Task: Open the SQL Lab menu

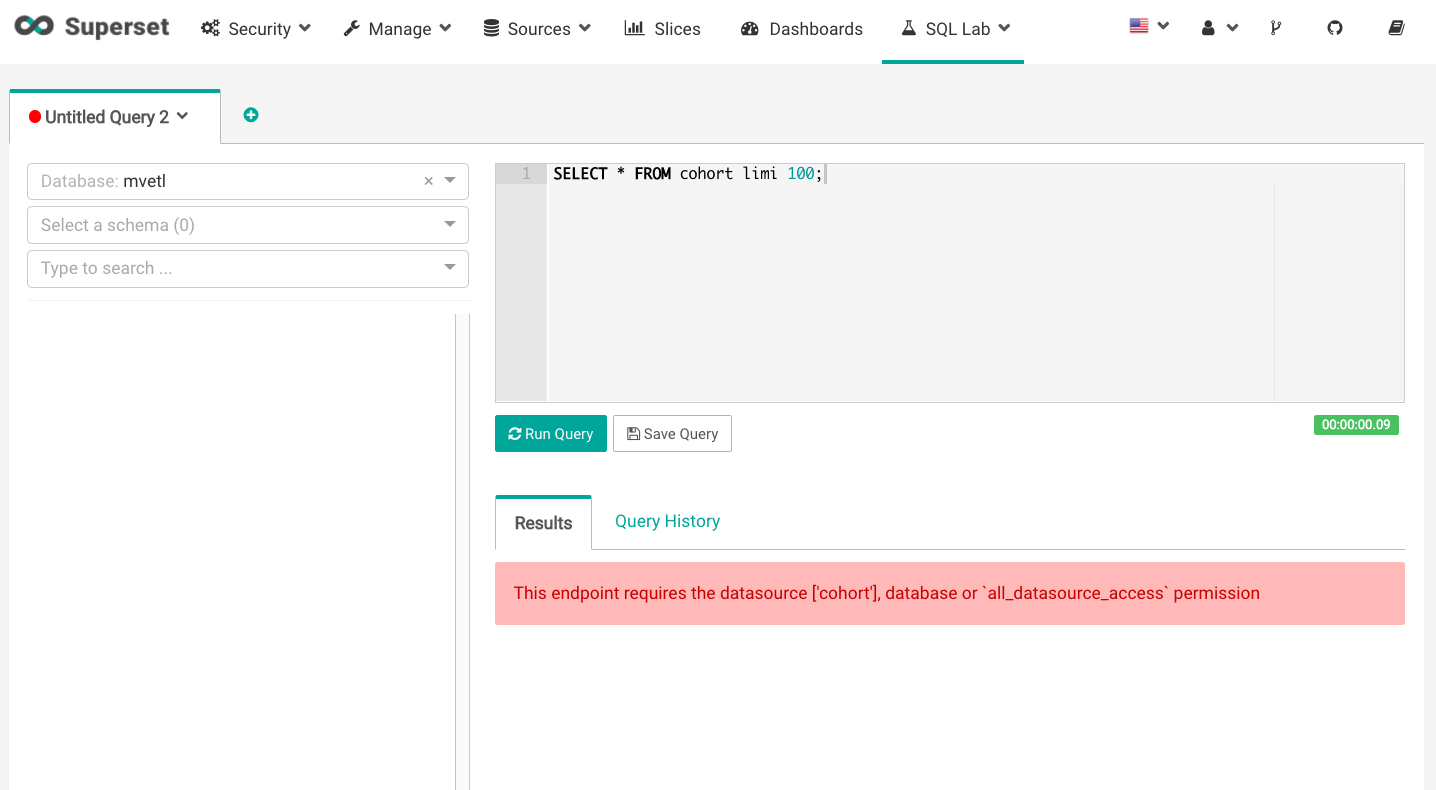Action: coord(955,29)
